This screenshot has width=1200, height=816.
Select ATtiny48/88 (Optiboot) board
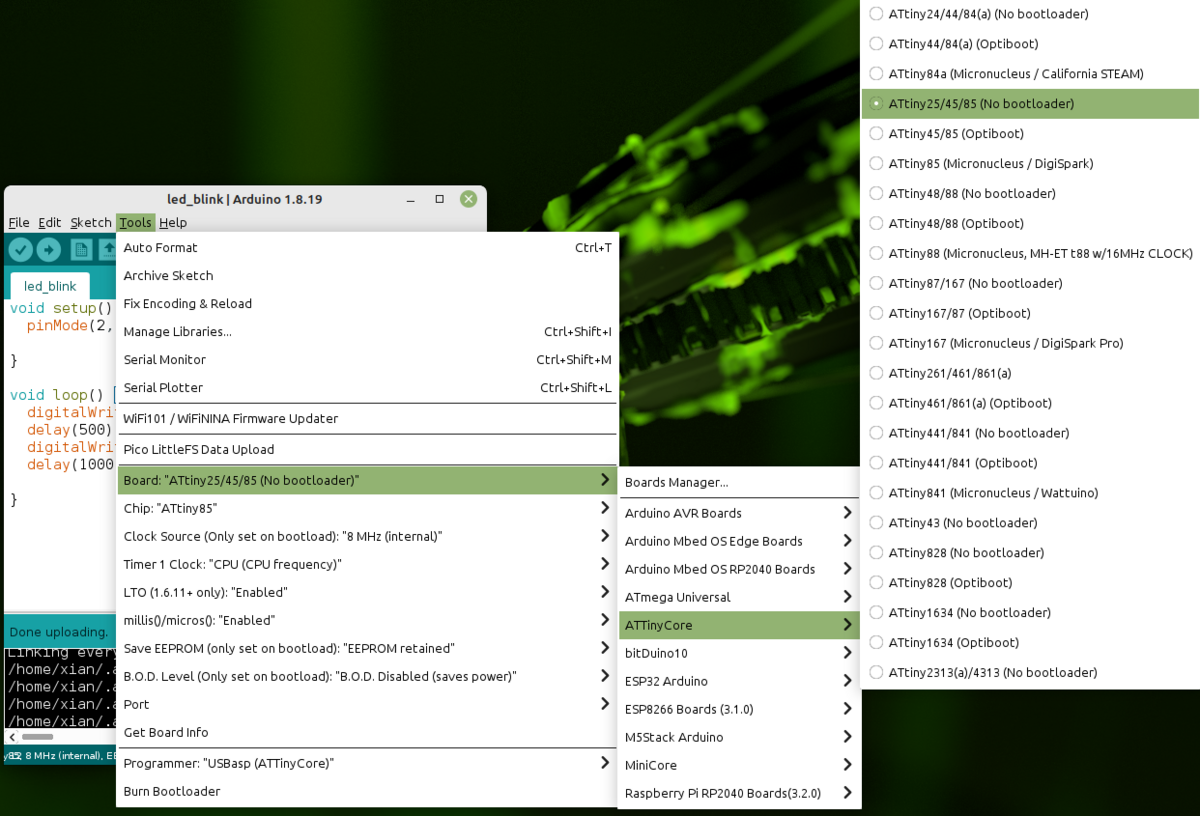pos(1030,224)
